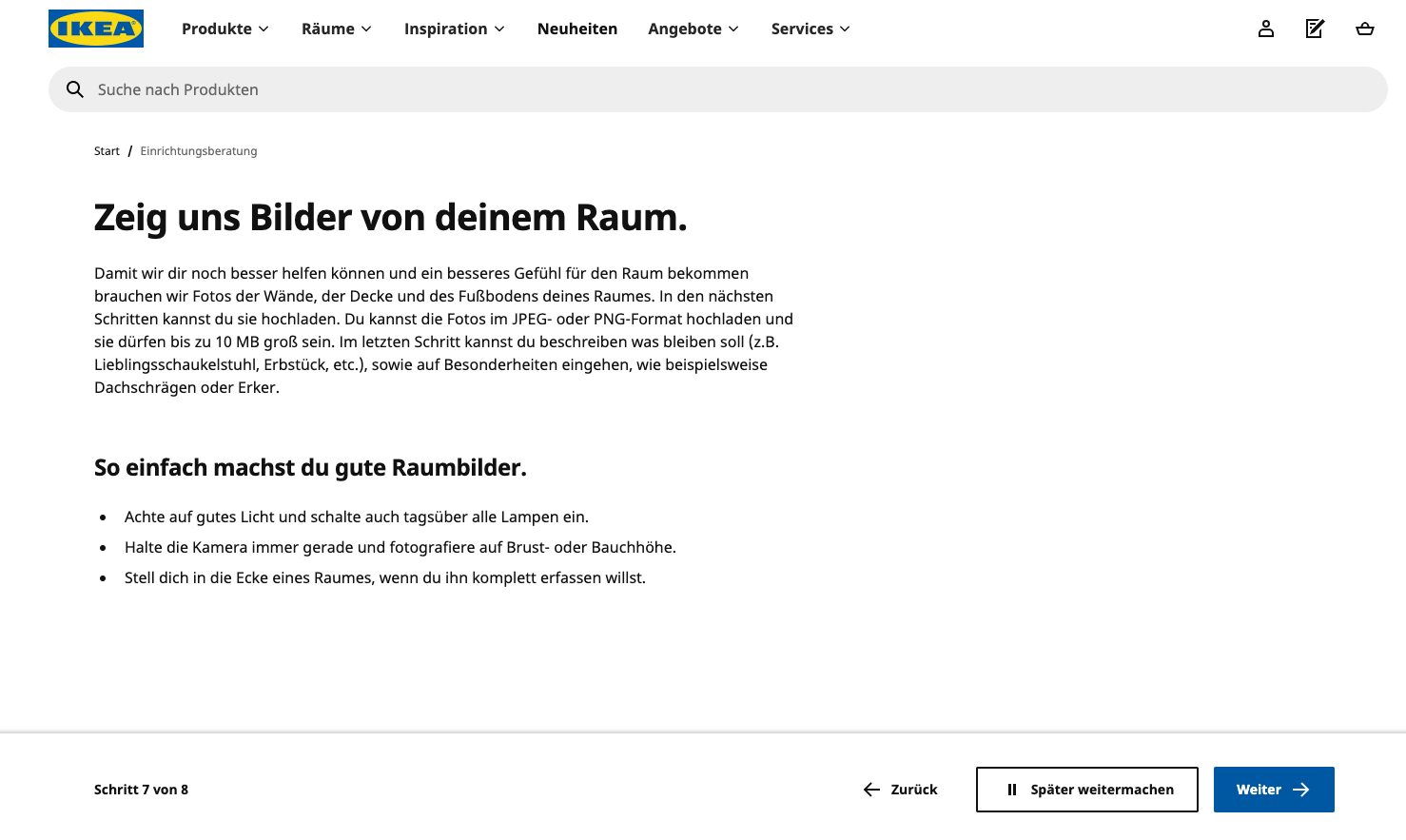Click the Schritt 7 von 8 indicator
The image size is (1406, 840).
(141, 790)
